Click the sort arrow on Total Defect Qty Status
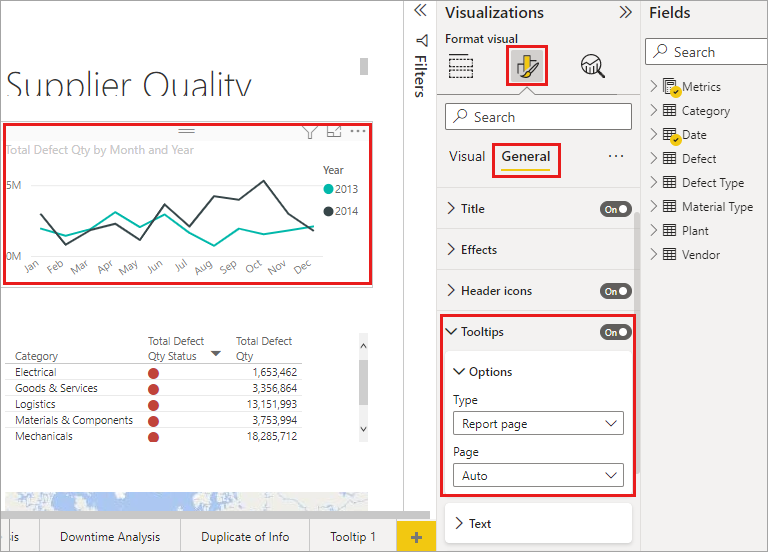Viewport: 768px width, 552px height. tap(216, 354)
